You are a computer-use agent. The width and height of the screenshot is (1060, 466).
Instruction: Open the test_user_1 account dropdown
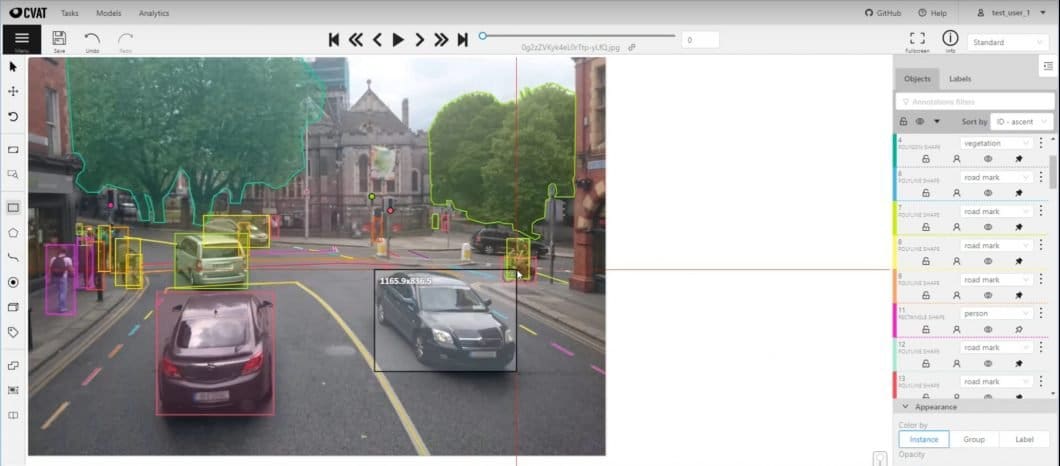[1010, 13]
